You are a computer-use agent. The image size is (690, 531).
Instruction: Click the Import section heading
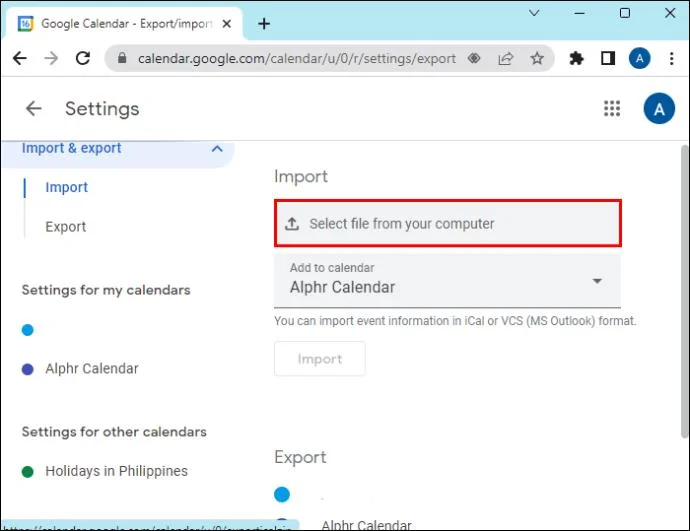pos(301,177)
